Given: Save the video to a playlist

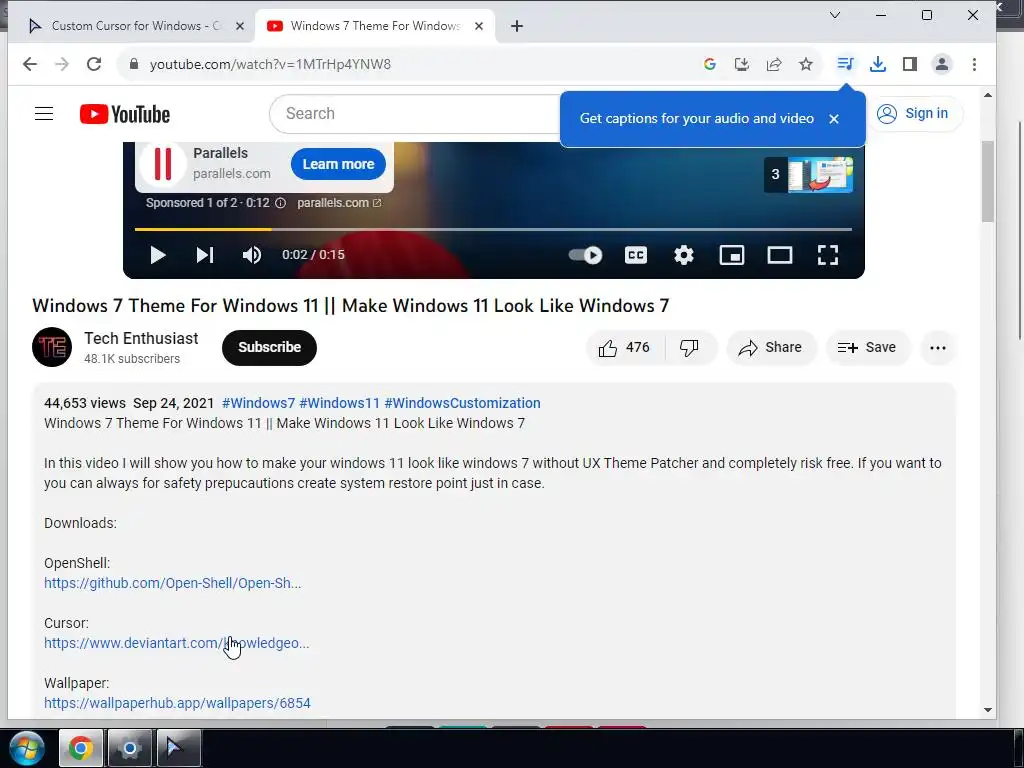Looking at the screenshot, I should coord(867,347).
